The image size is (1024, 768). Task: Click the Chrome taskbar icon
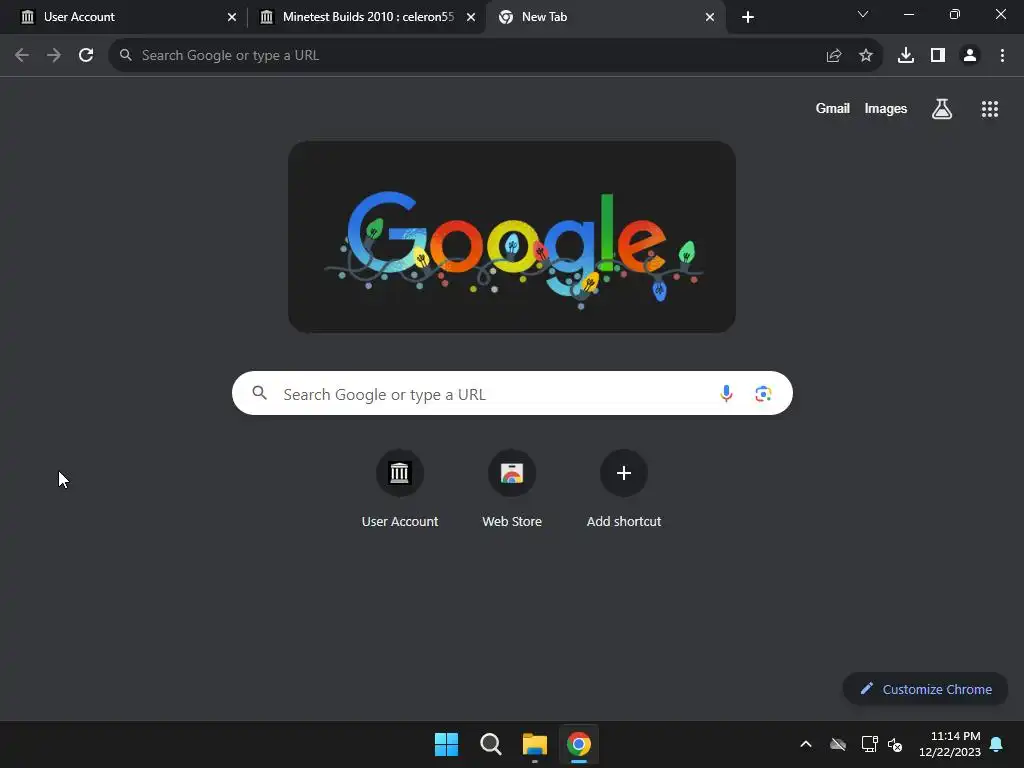point(579,744)
